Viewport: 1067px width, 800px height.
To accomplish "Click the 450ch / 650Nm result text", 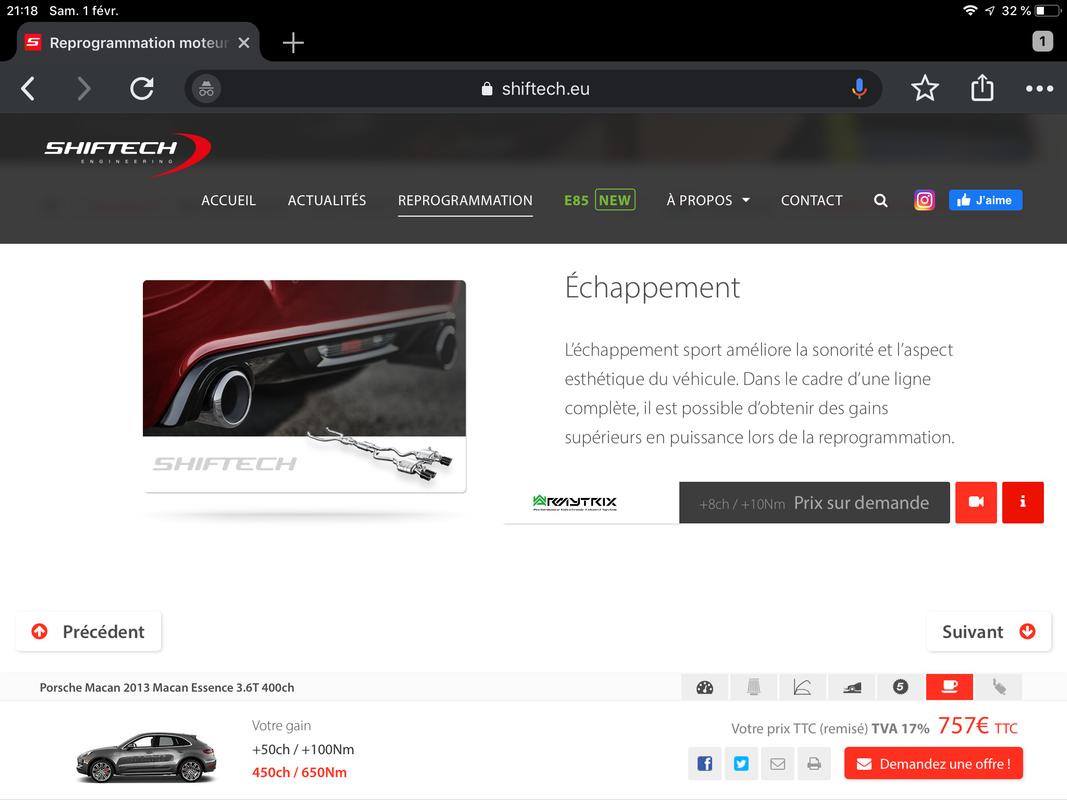I will pyautogui.click(x=299, y=773).
